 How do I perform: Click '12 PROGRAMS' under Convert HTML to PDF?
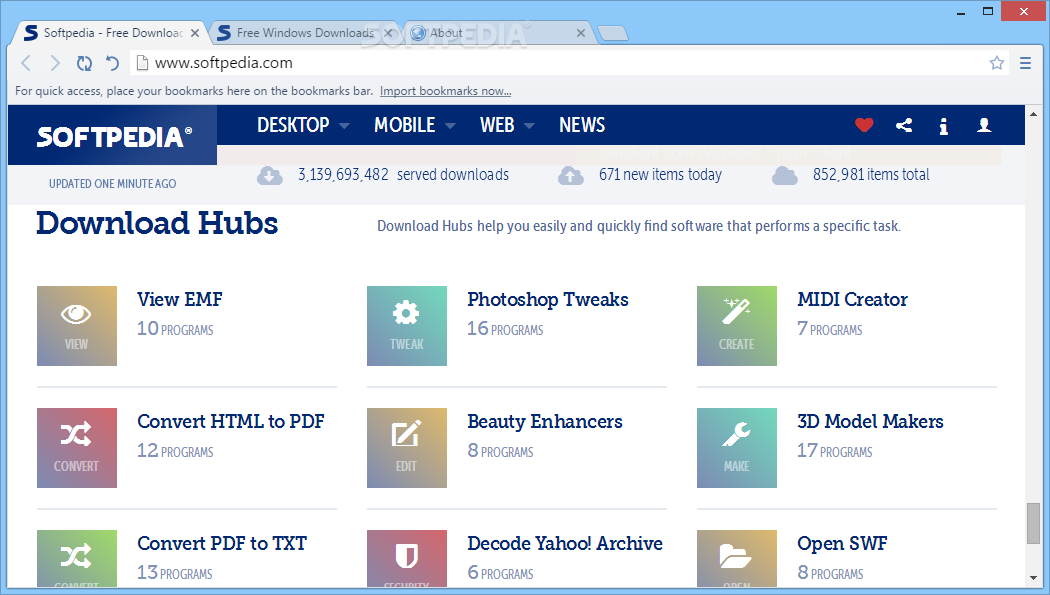pos(175,450)
